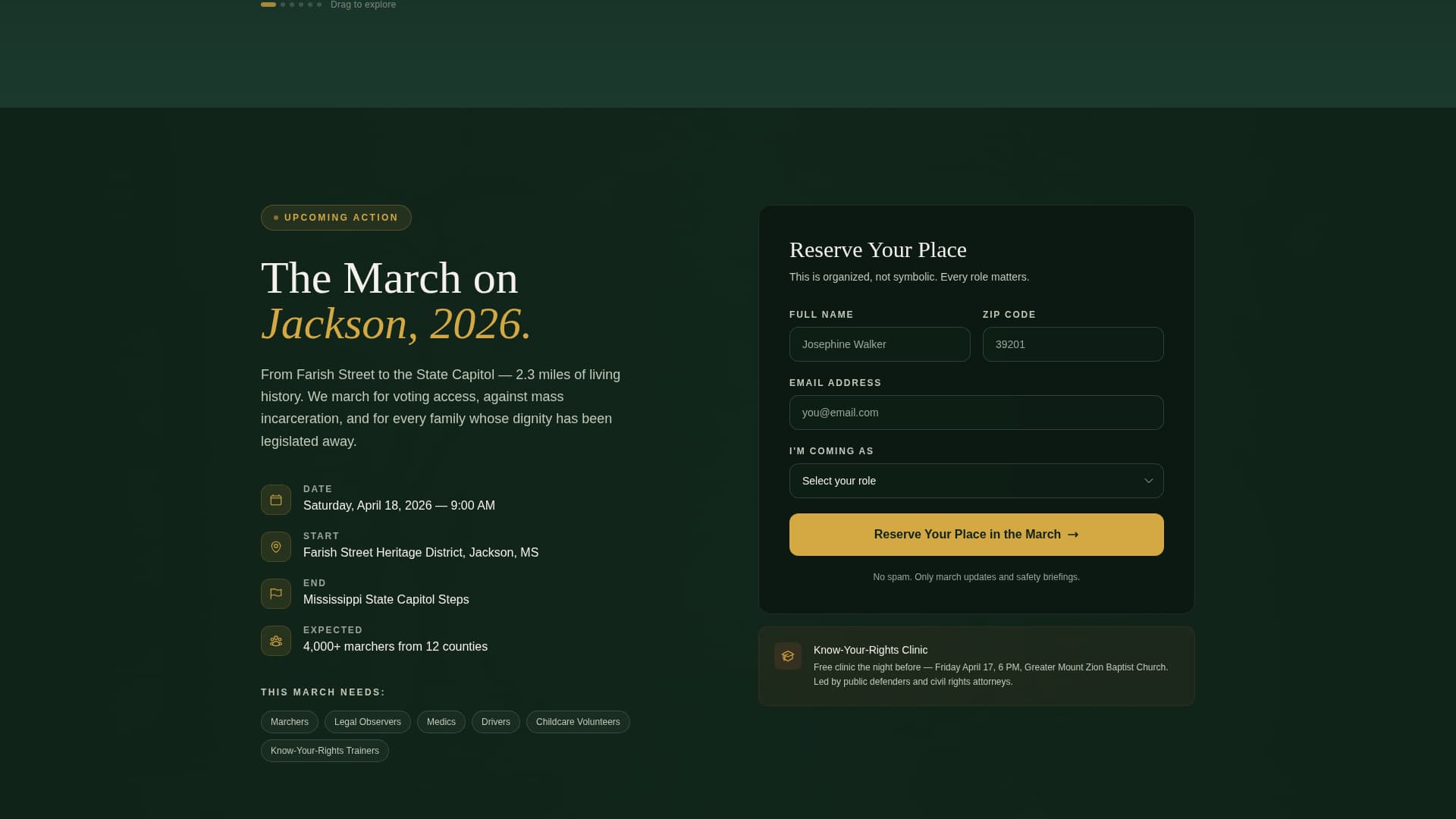Toggle the Legal Observers chip

[367, 721]
